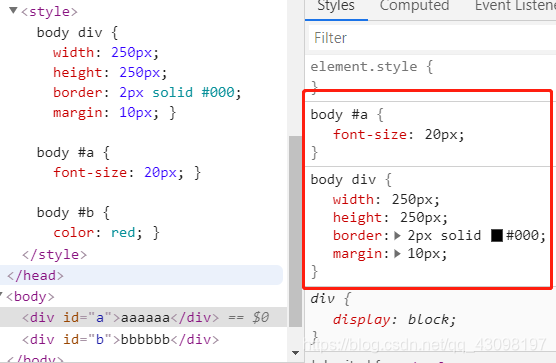This screenshot has height=363, width=556.
Task: Click the scrollbar down arrow
Action: click(x=295, y=353)
